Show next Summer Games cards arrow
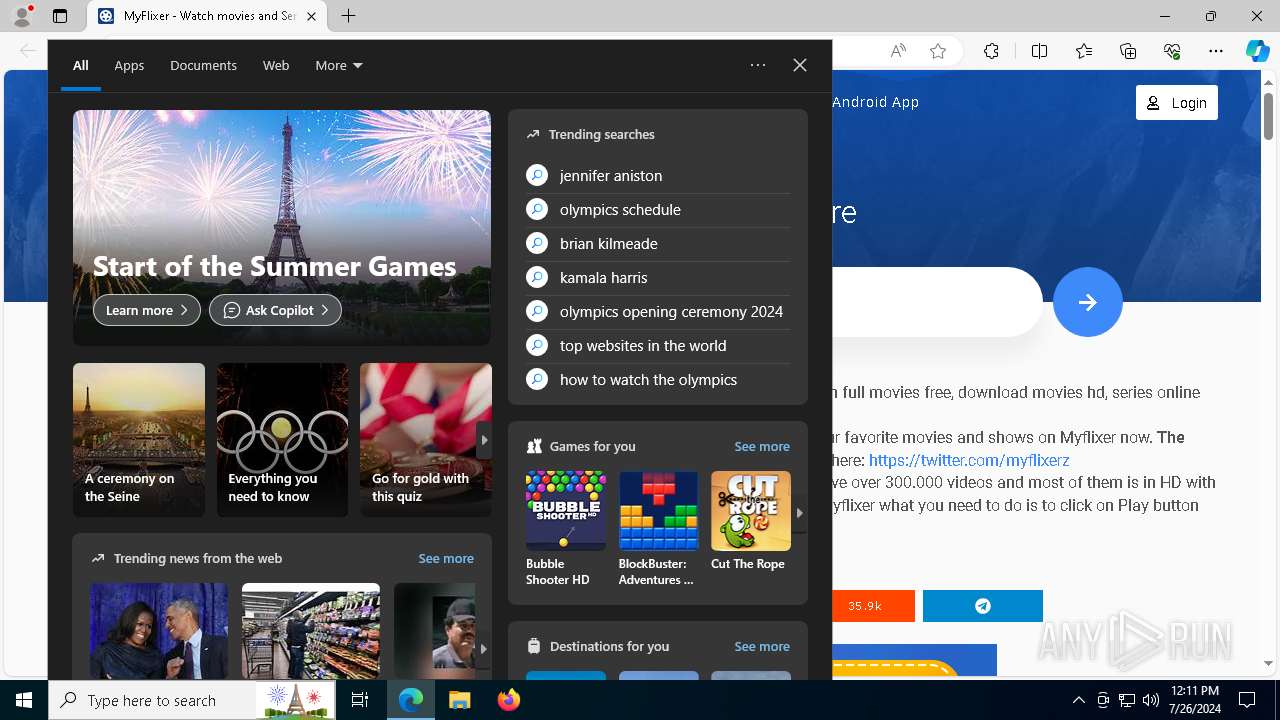The image size is (1280, 720). click(x=484, y=440)
